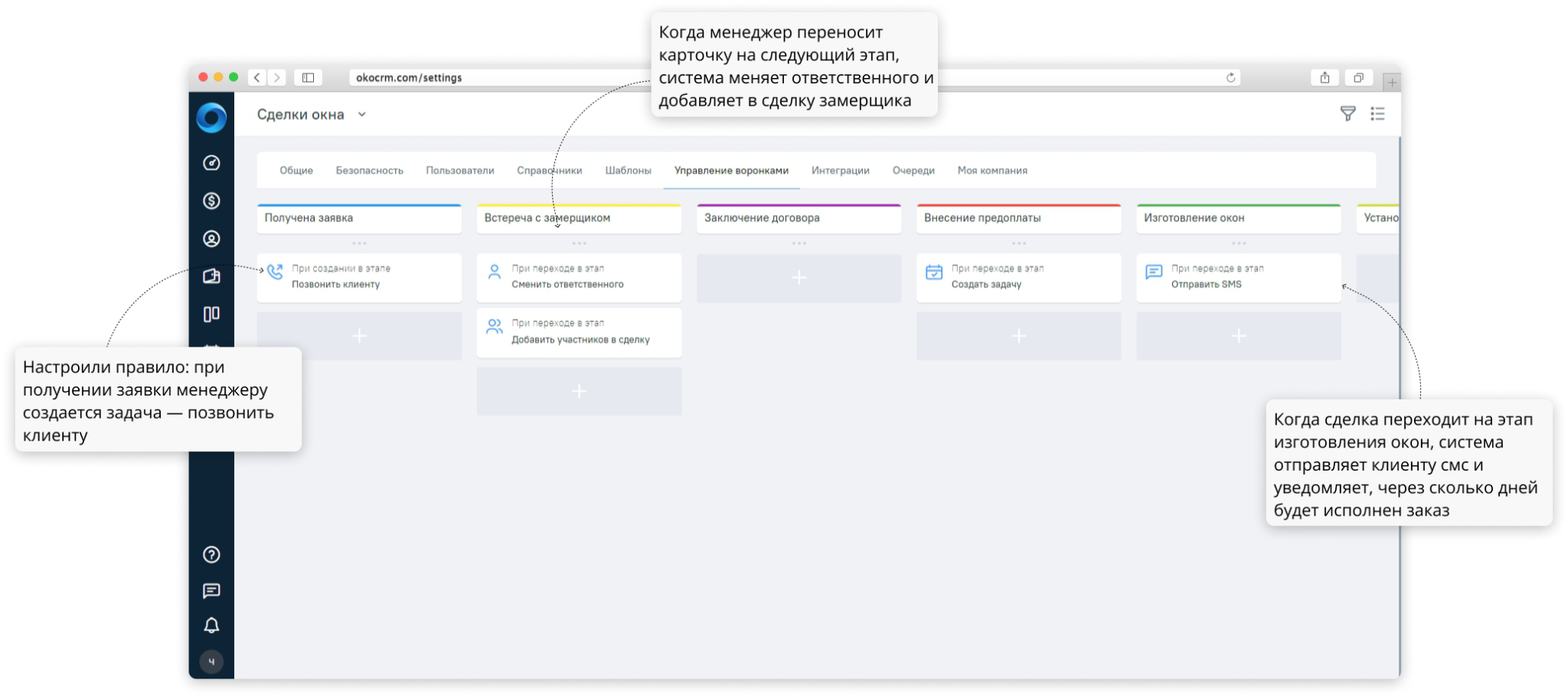Click the browser show tabs icon
The image size is (1568, 697).
pos(1358,77)
